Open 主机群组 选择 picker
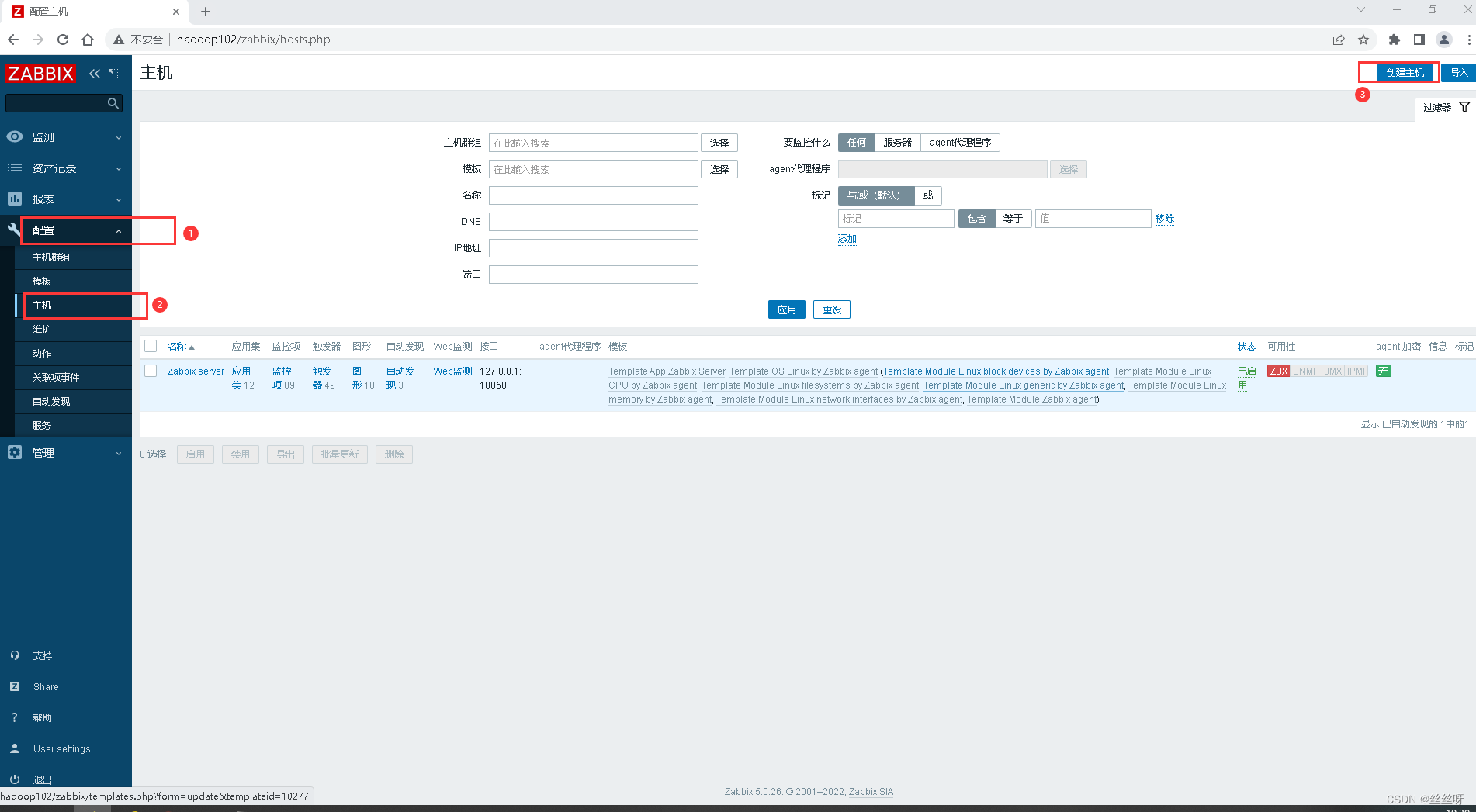Screen dimensions: 1476x812 tap(719, 143)
